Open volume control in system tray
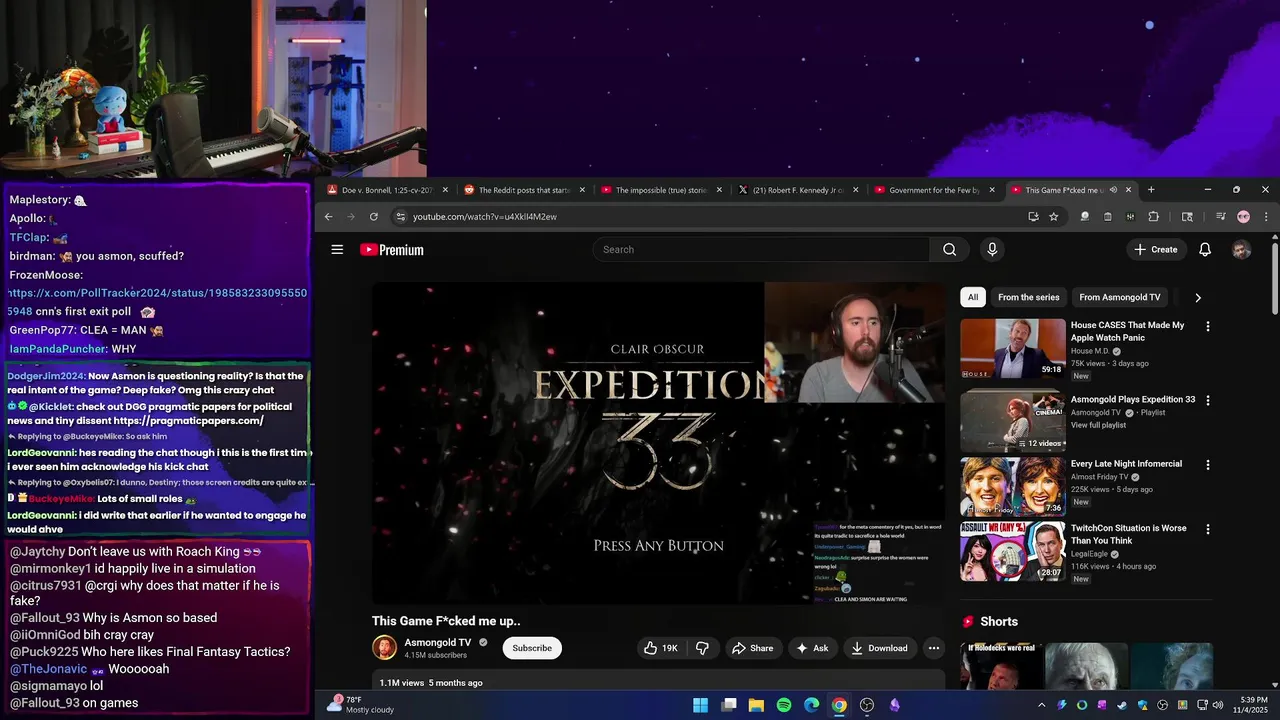This screenshot has height=720, width=1280. (1218, 705)
